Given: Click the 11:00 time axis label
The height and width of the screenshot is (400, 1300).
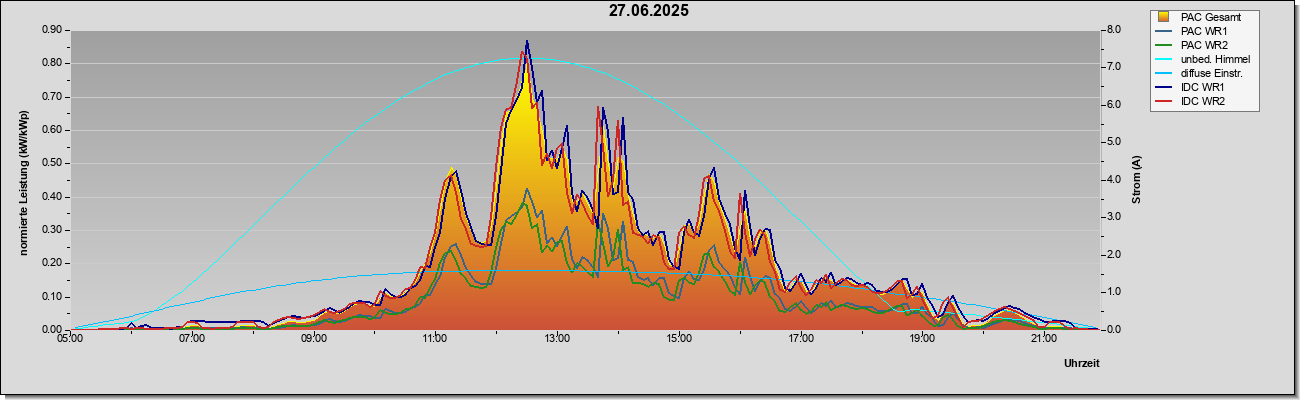Looking at the screenshot, I should (435, 338).
